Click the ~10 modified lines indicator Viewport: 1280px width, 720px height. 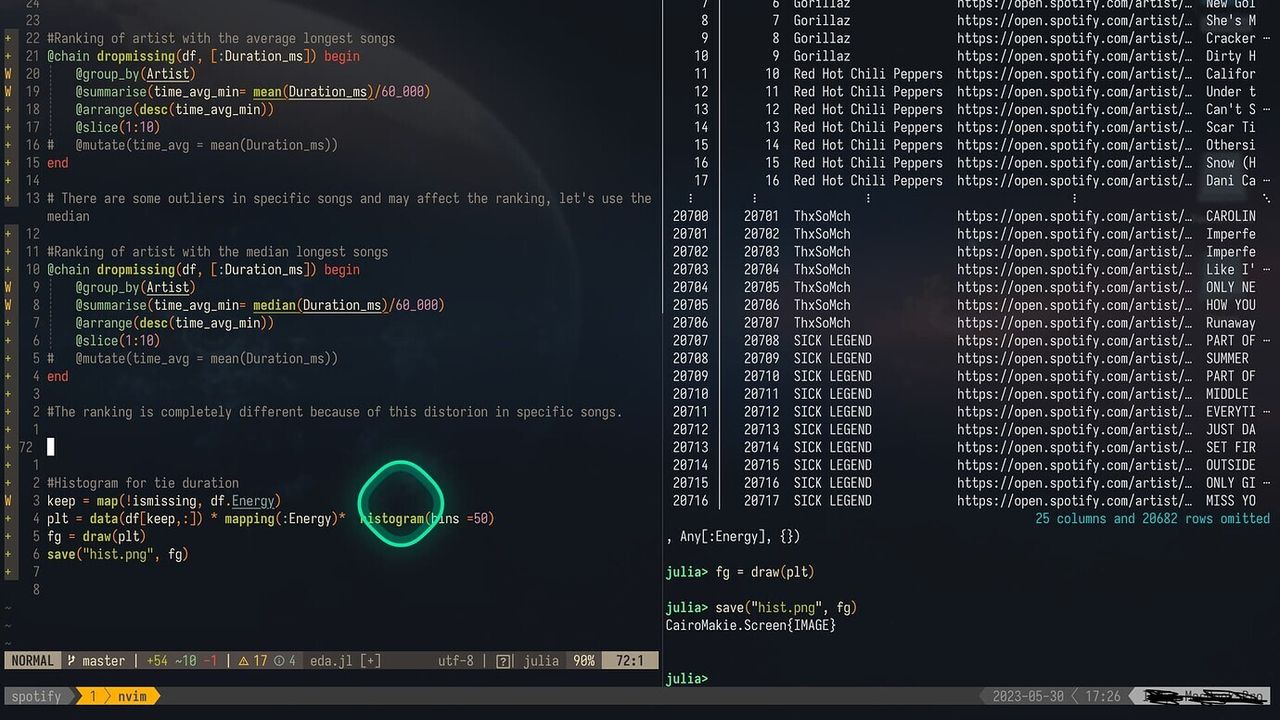[x=185, y=661]
